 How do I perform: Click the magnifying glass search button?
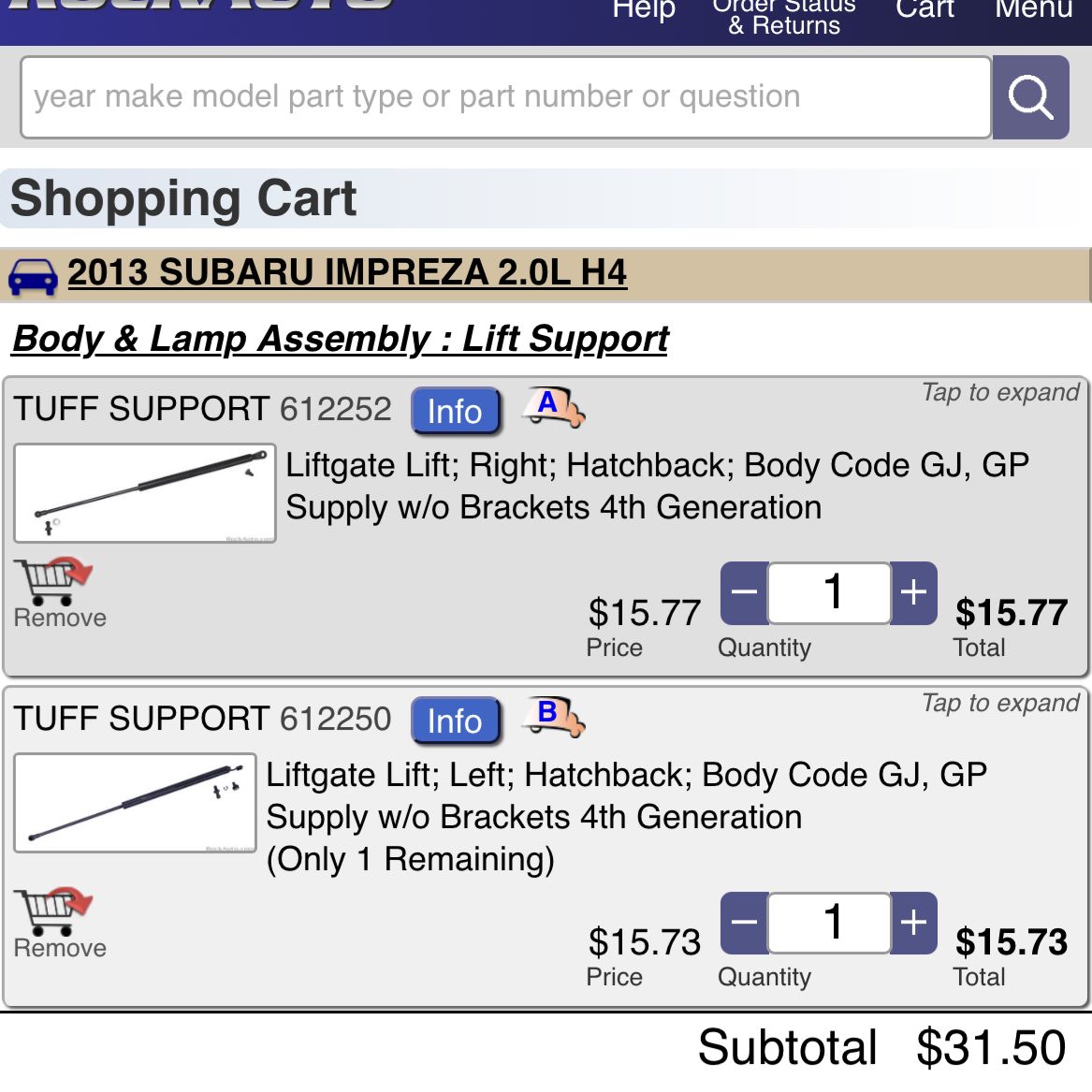1030,97
